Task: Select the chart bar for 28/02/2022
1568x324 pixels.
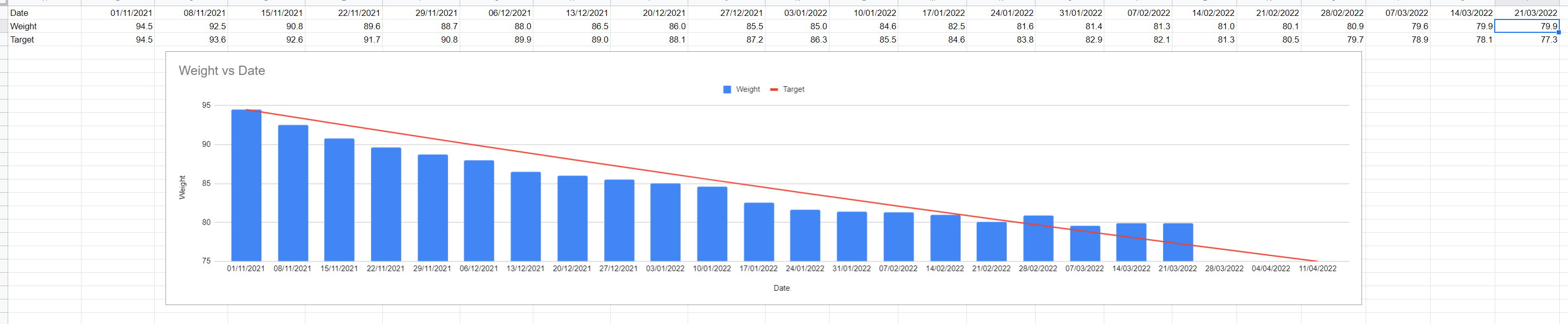Action: click(x=1038, y=238)
